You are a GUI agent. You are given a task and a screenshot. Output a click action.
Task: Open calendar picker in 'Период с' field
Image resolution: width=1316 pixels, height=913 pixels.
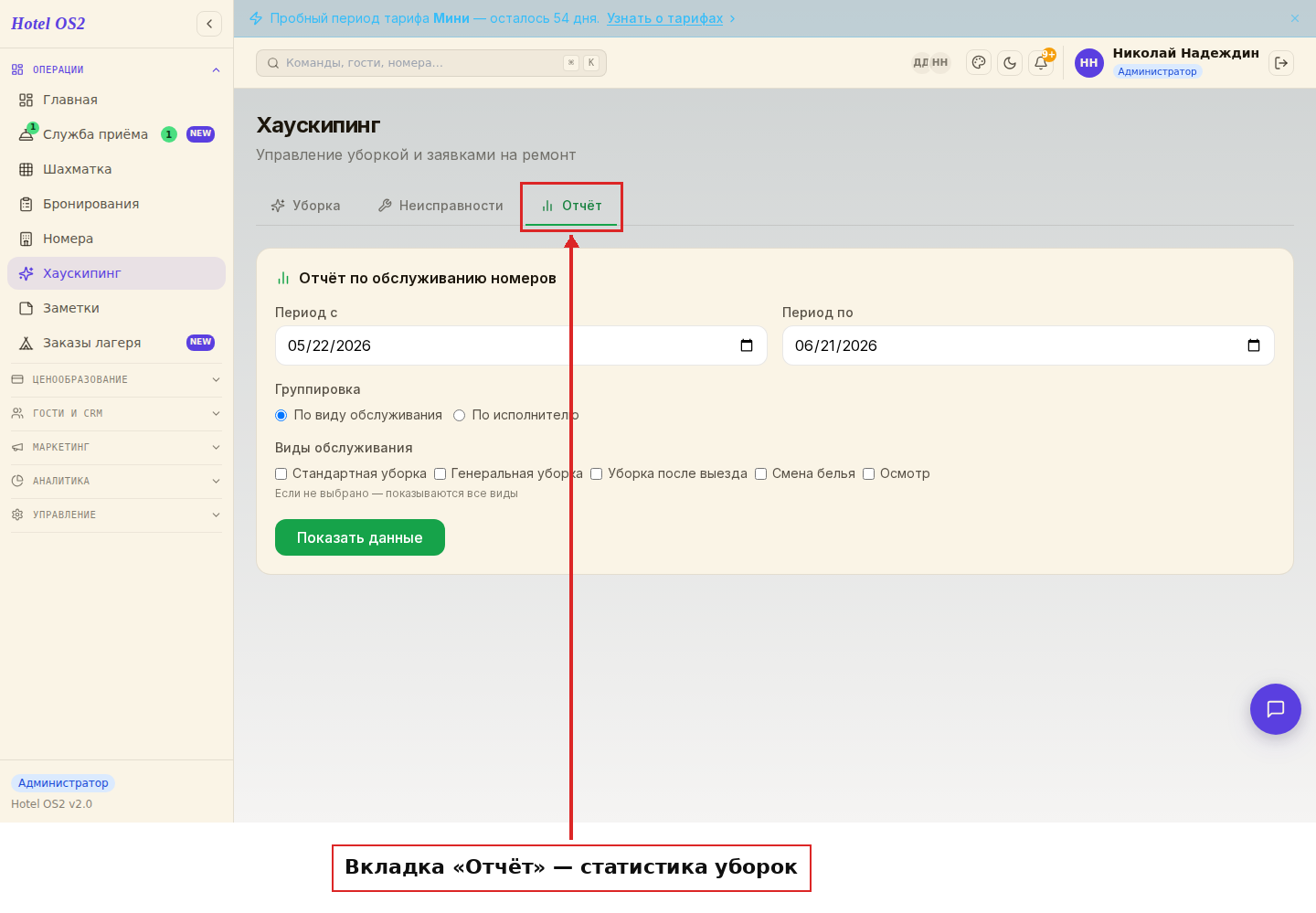point(747,345)
